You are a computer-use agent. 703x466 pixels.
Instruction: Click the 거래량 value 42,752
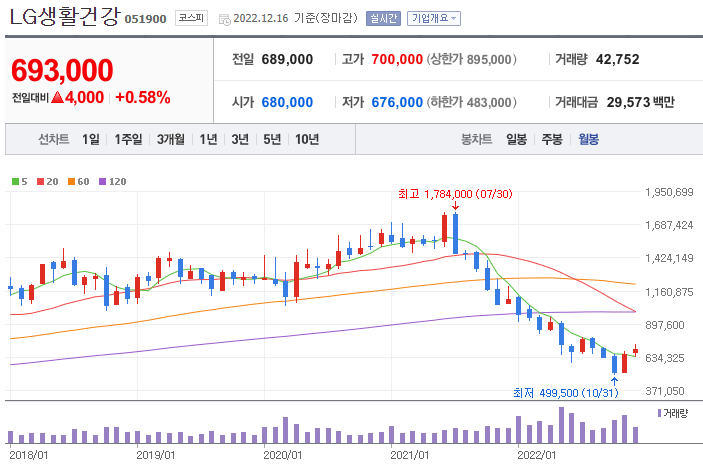coord(618,59)
